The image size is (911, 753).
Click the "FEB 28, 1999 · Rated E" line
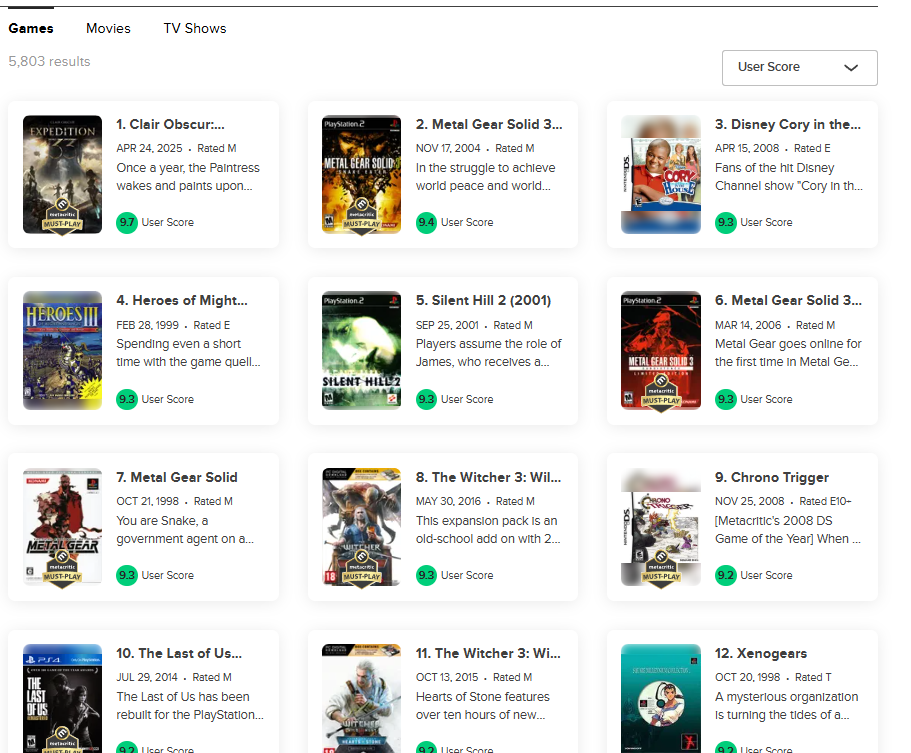pos(173,325)
